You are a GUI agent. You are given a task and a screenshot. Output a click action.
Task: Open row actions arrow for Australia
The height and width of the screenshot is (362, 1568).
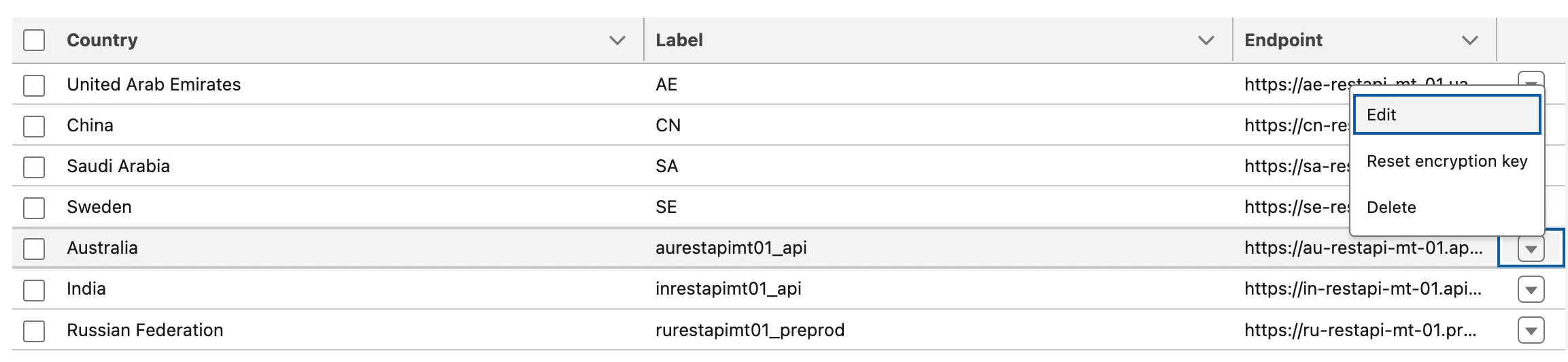click(1531, 249)
